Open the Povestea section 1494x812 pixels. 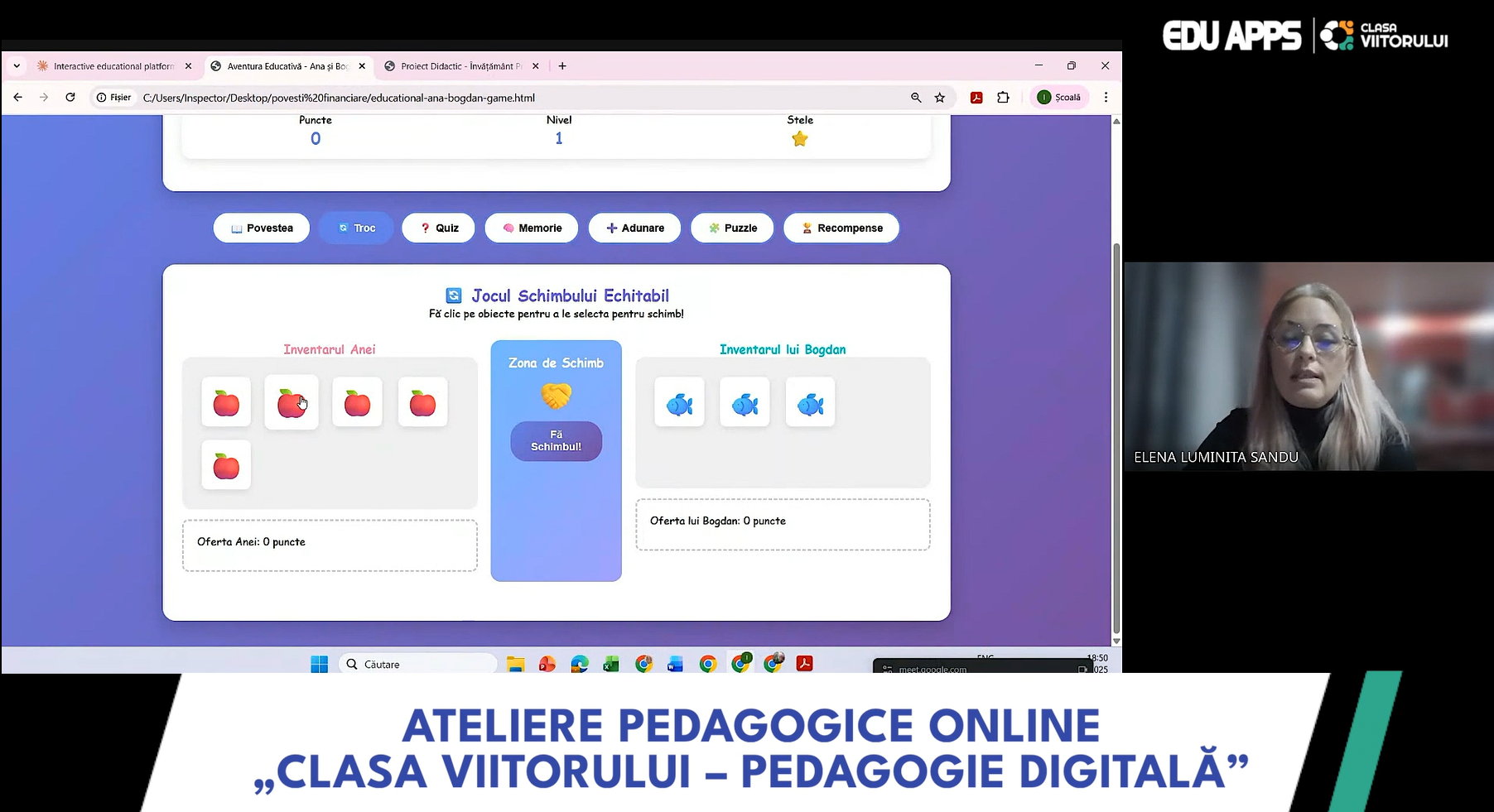[262, 228]
